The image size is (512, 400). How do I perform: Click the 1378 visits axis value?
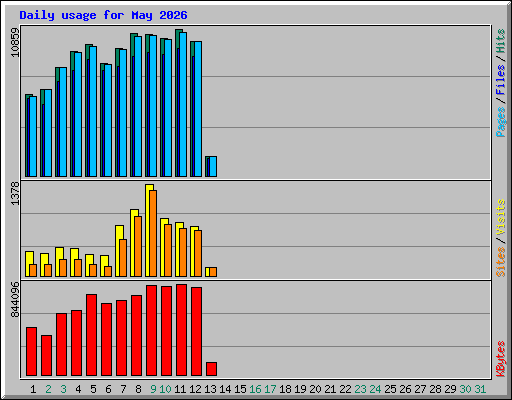pos(15,193)
